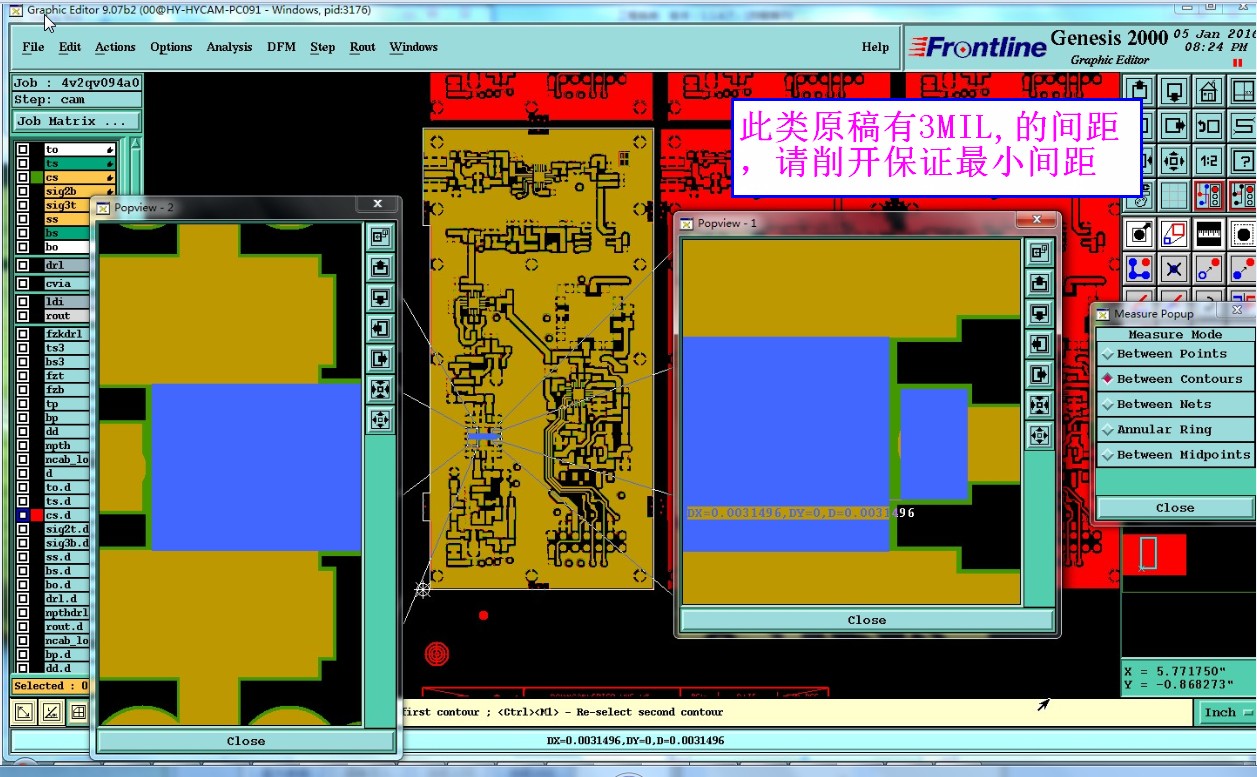Viewport: 1257px width, 777px height.
Task: Select the polygon area selection tool
Action: (1175, 234)
